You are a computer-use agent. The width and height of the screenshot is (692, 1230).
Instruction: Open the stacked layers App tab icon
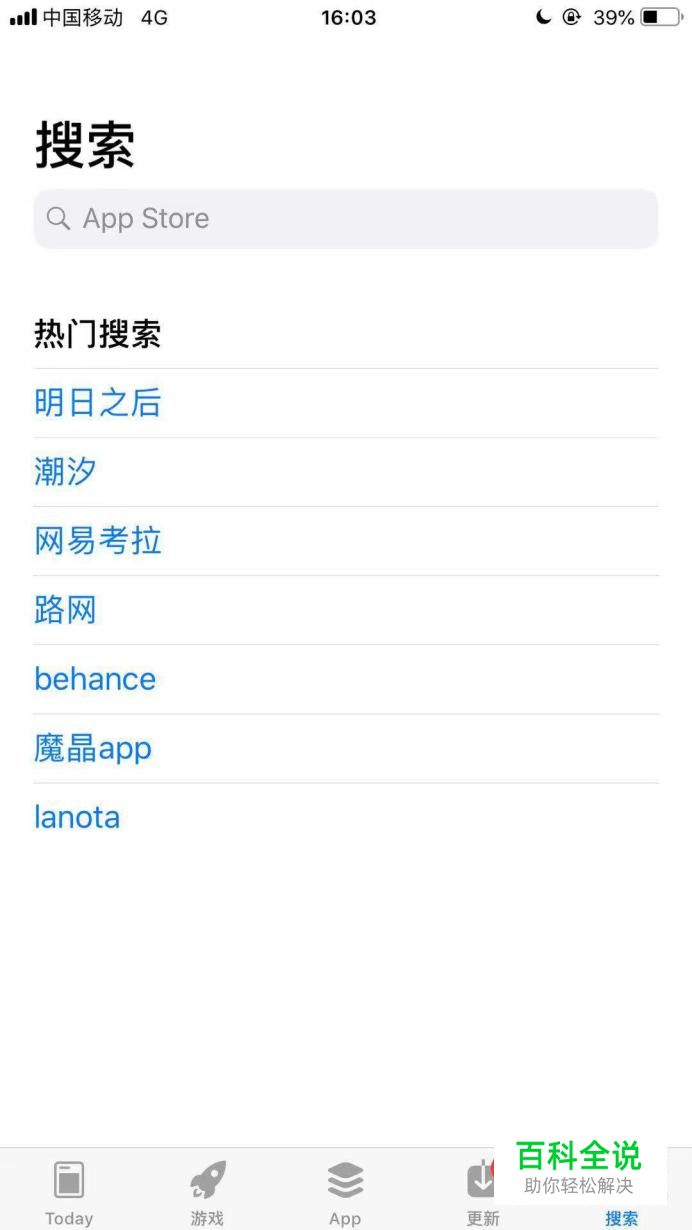pyautogui.click(x=345, y=1180)
